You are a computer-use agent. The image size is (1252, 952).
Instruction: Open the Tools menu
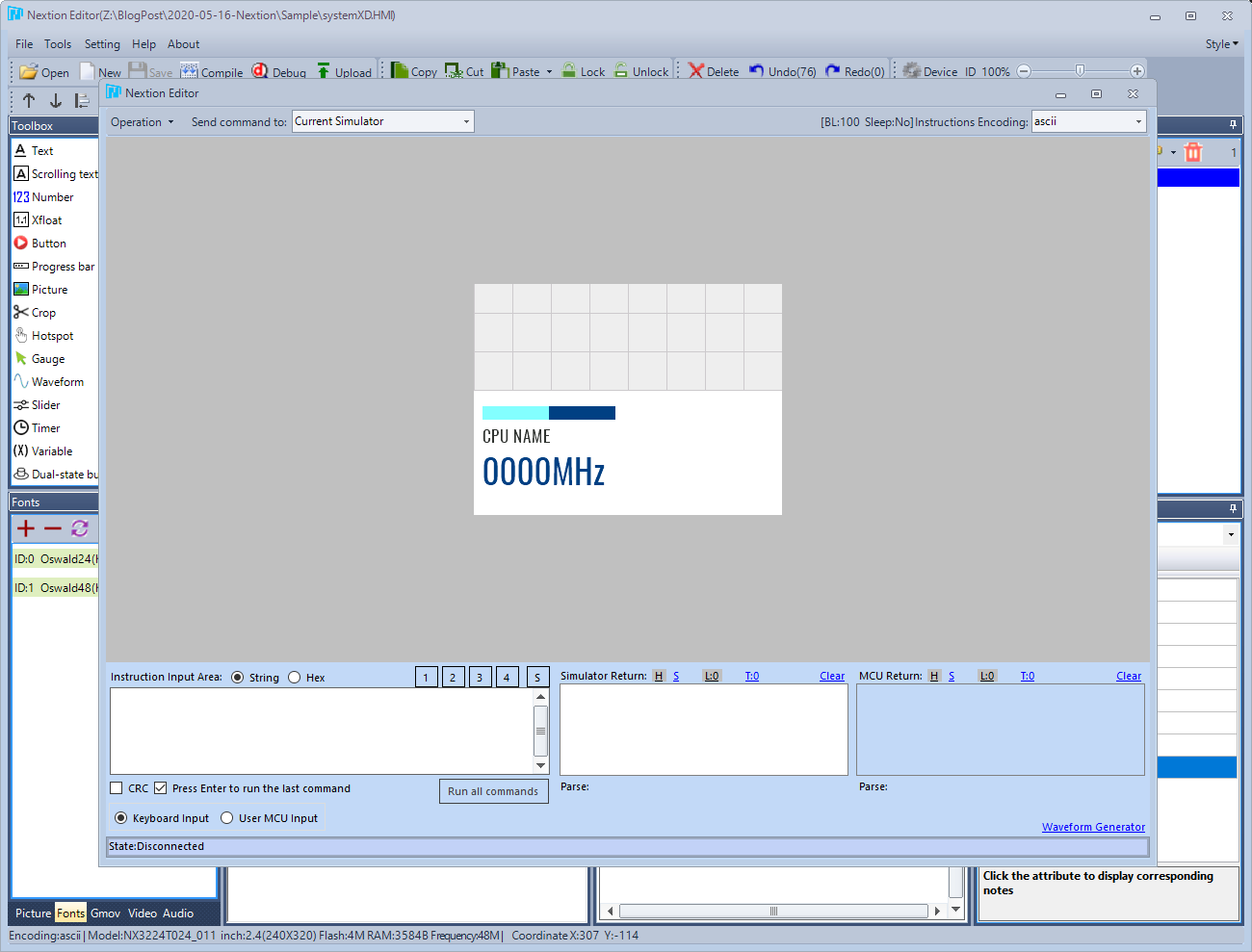point(58,43)
